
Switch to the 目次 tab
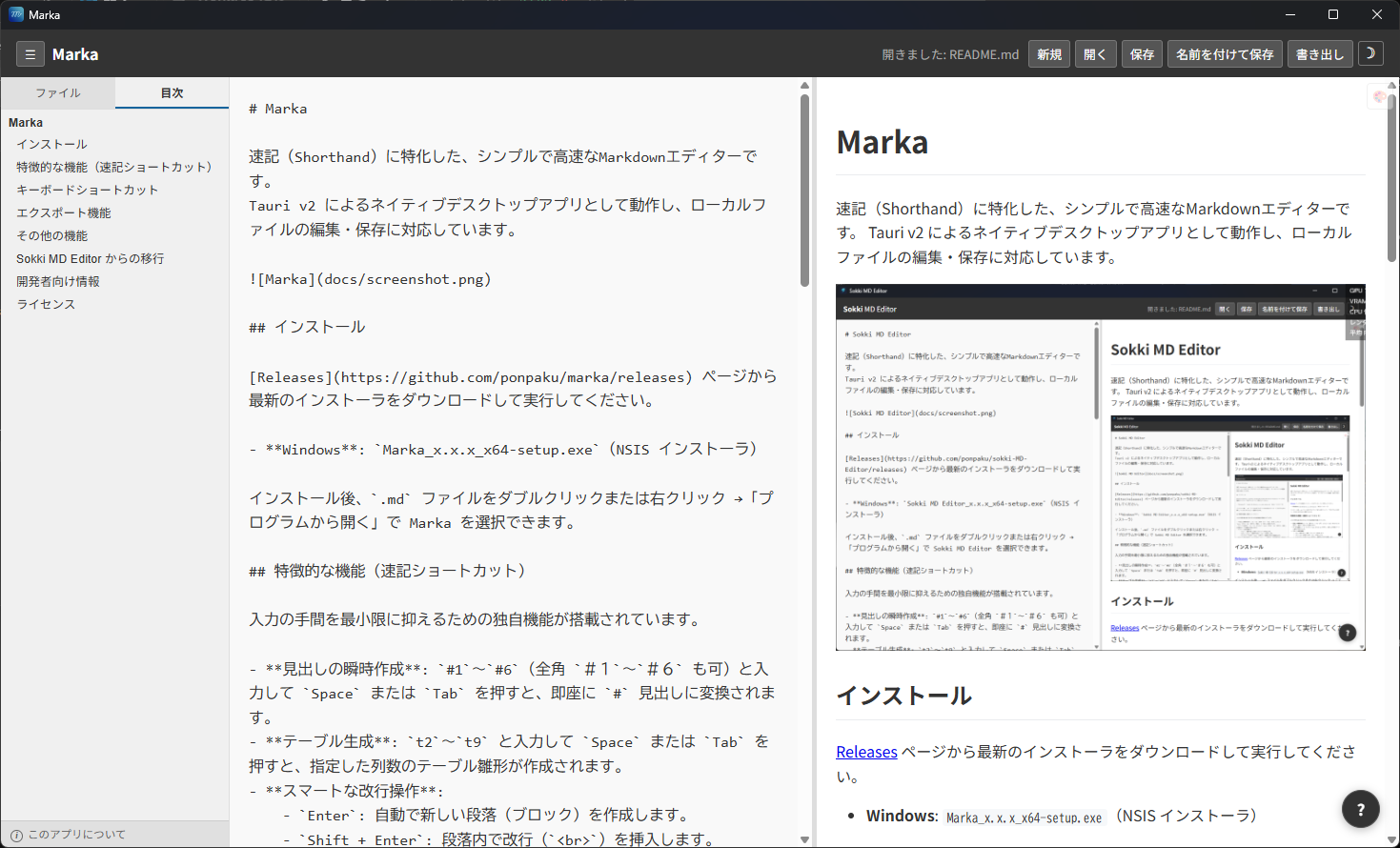pyautogui.click(x=172, y=92)
